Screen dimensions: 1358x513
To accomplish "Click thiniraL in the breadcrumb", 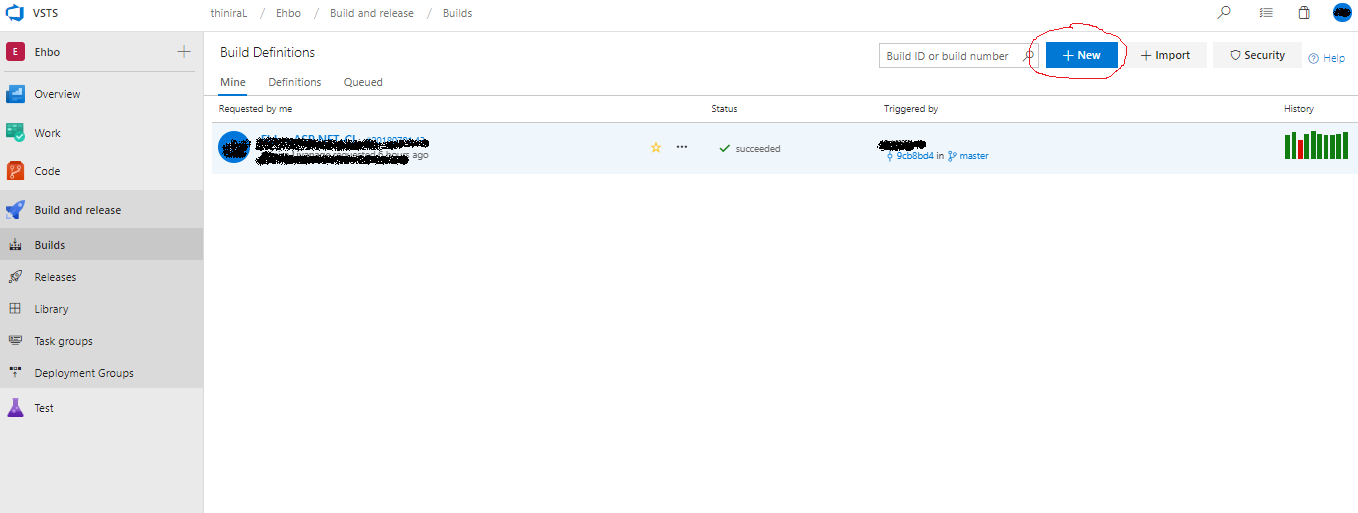I will (x=229, y=13).
